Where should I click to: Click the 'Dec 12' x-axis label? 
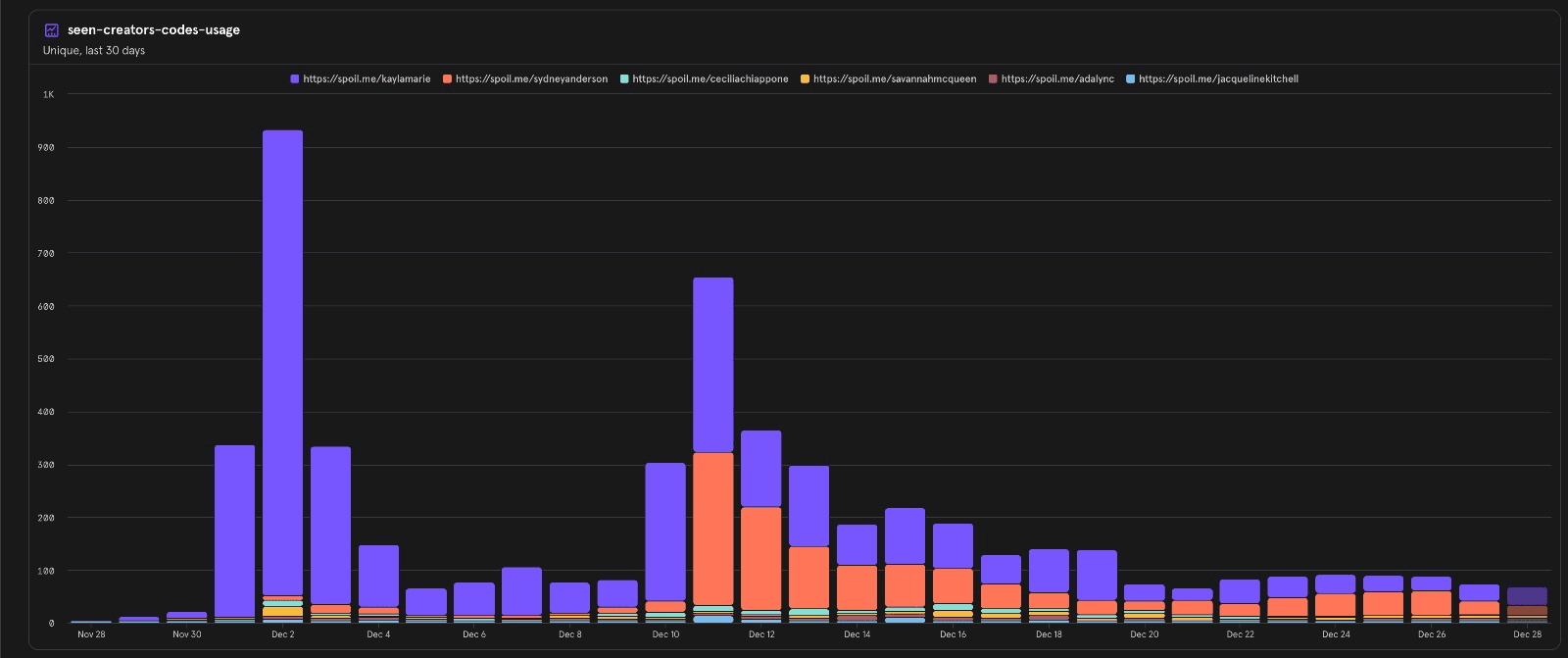pyautogui.click(x=761, y=634)
